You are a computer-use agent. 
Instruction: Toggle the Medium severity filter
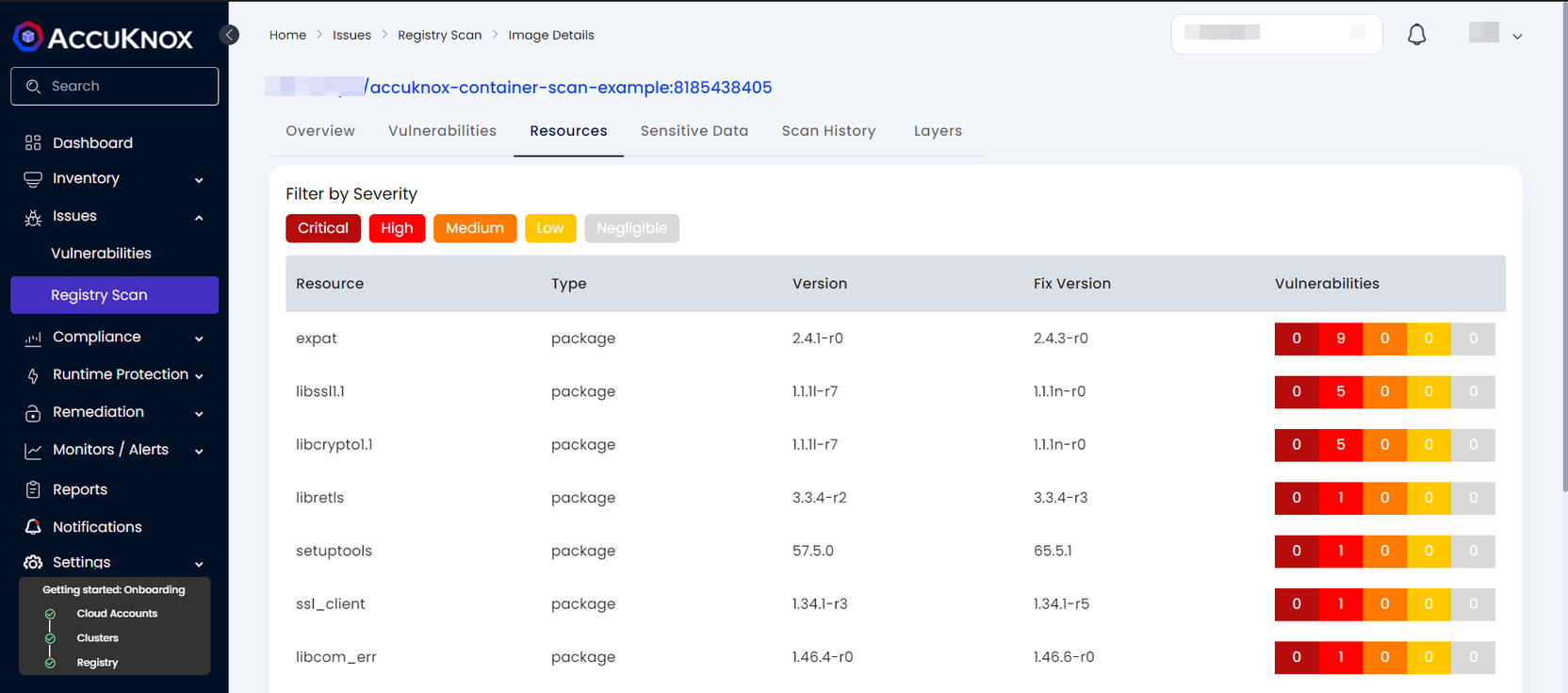[474, 228]
